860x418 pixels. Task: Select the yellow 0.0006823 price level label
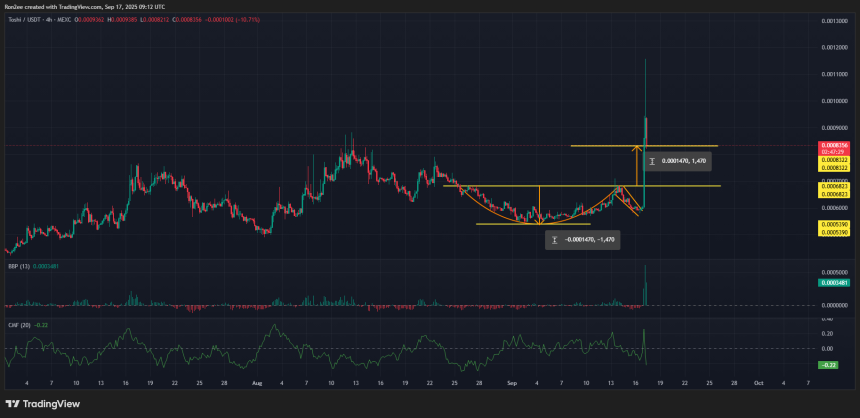tap(832, 186)
